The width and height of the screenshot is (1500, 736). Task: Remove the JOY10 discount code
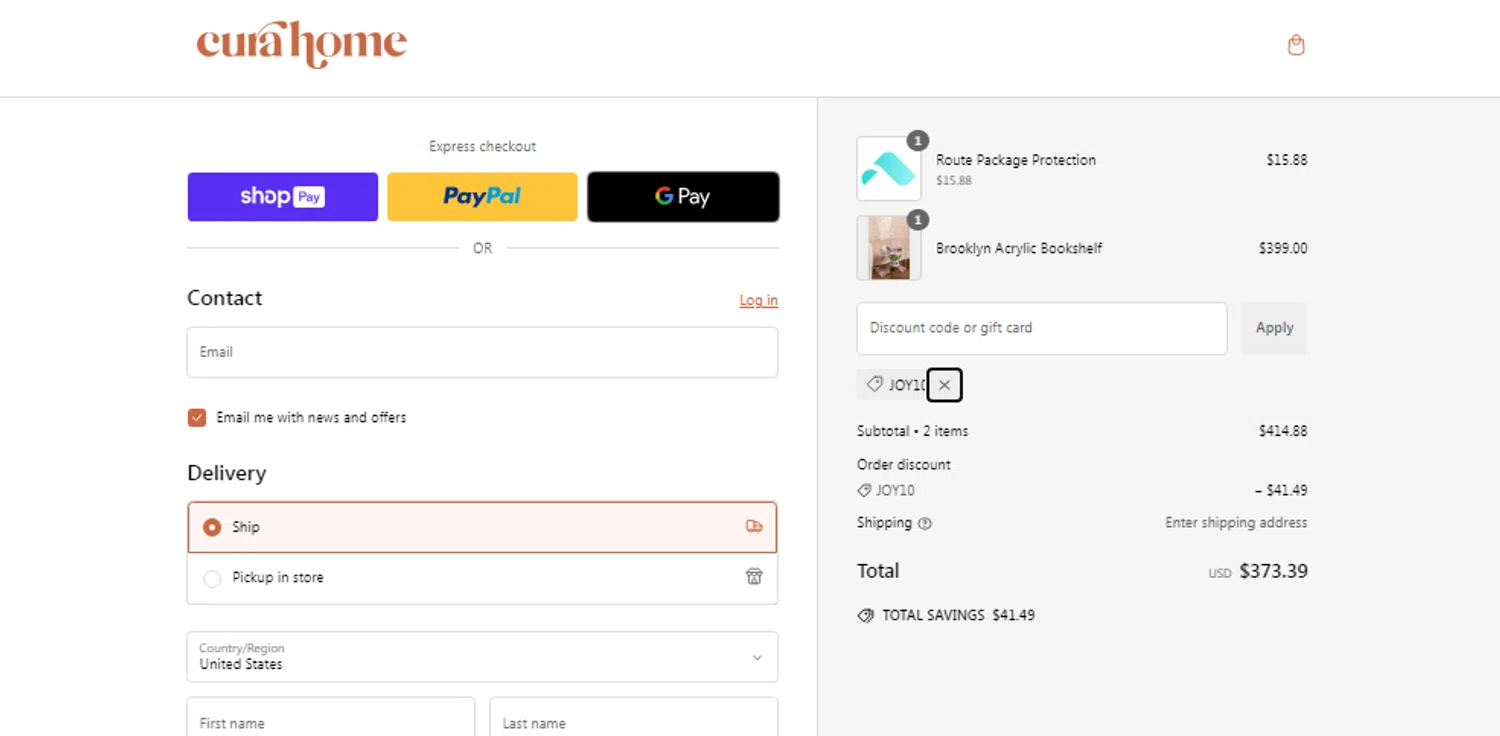945,385
